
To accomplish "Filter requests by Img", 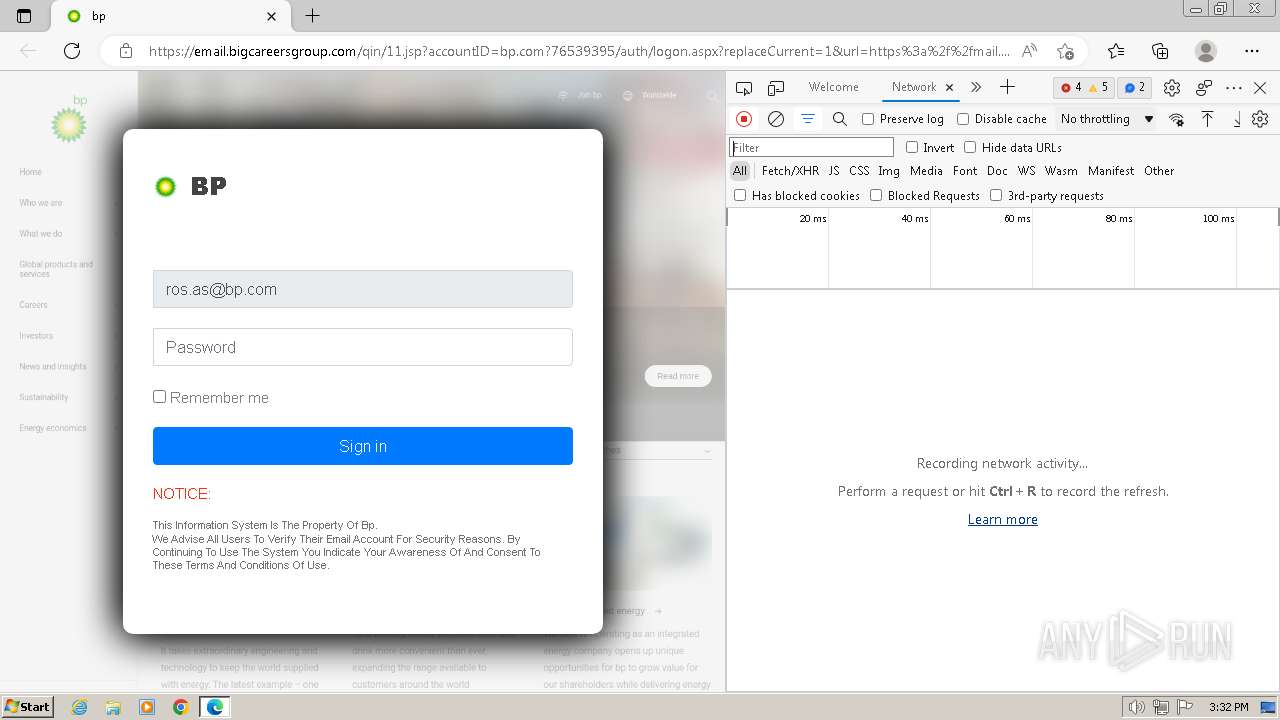I will point(889,171).
